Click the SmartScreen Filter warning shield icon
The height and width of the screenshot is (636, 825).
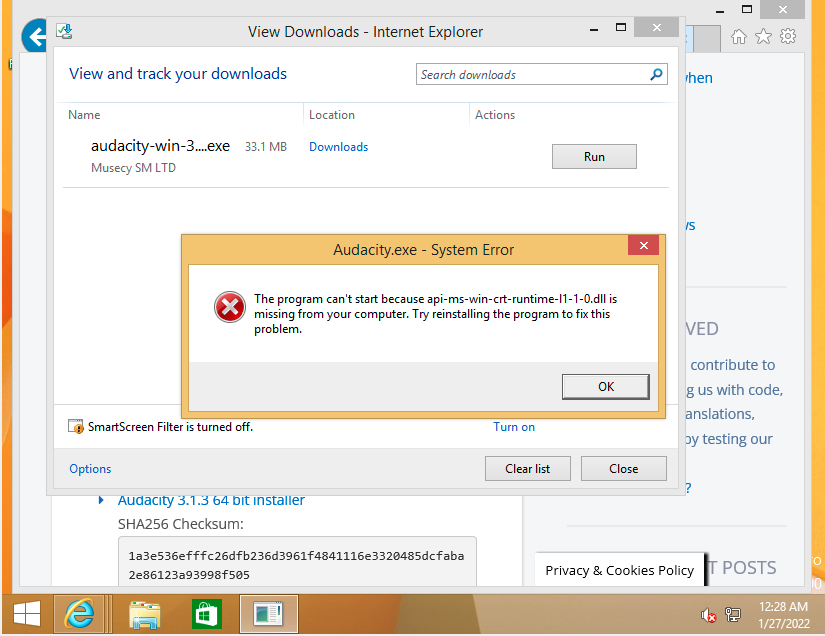coord(76,427)
